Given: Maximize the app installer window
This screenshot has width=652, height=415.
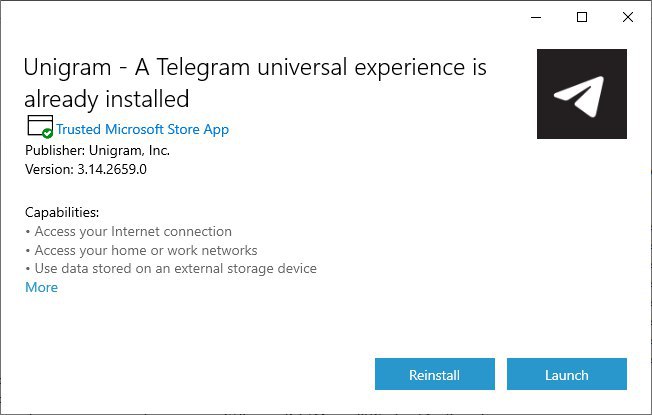Looking at the screenshot, I should coord(582,17).
